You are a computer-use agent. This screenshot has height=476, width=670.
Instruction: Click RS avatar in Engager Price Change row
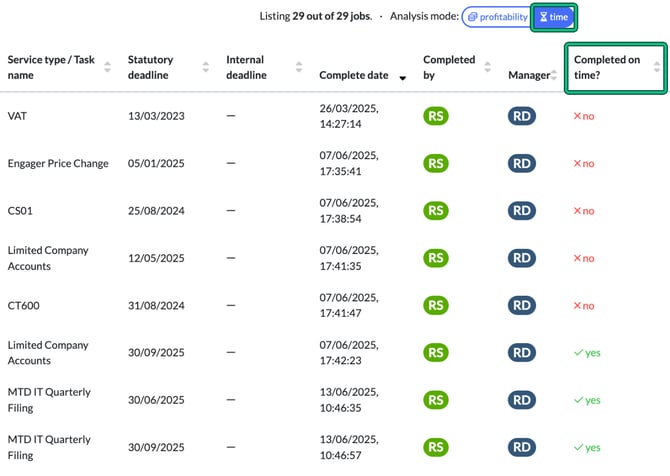436,164
